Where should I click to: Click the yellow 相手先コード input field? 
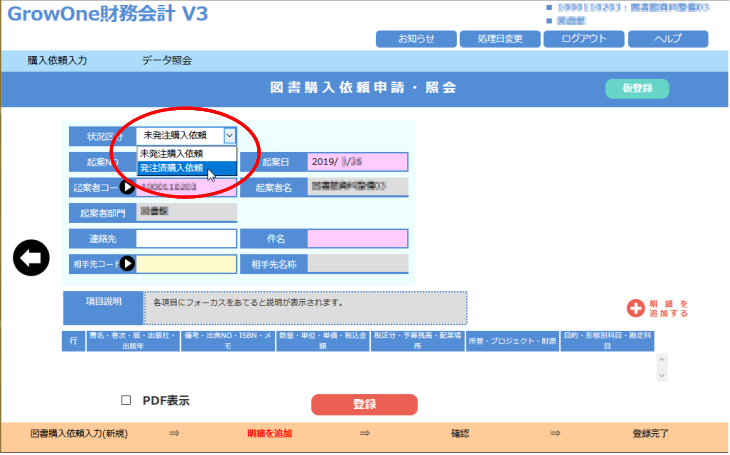(x=186, y=264)
